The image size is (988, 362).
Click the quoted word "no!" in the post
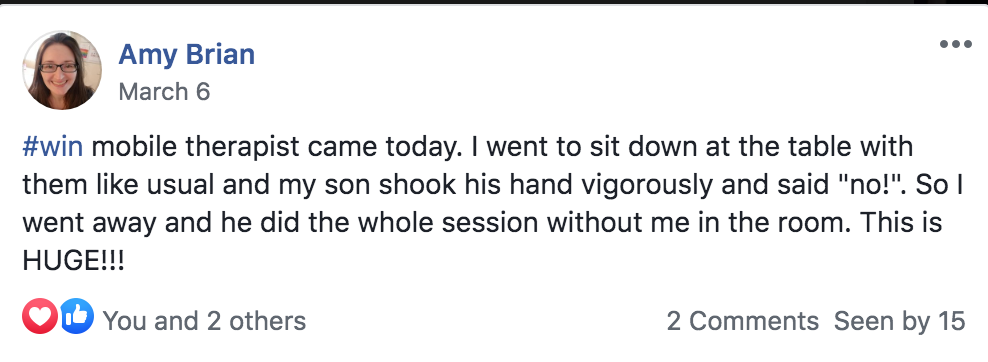[x=876, y=186]
